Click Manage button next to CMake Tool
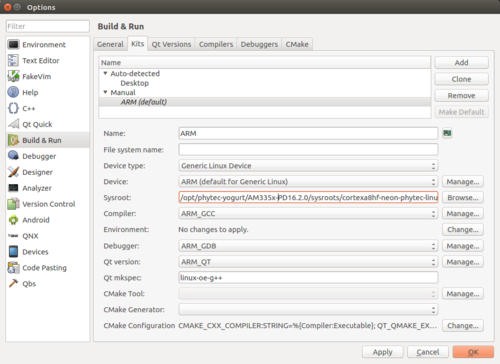Viewport: 500px width, 364px height. click(463, 294)
